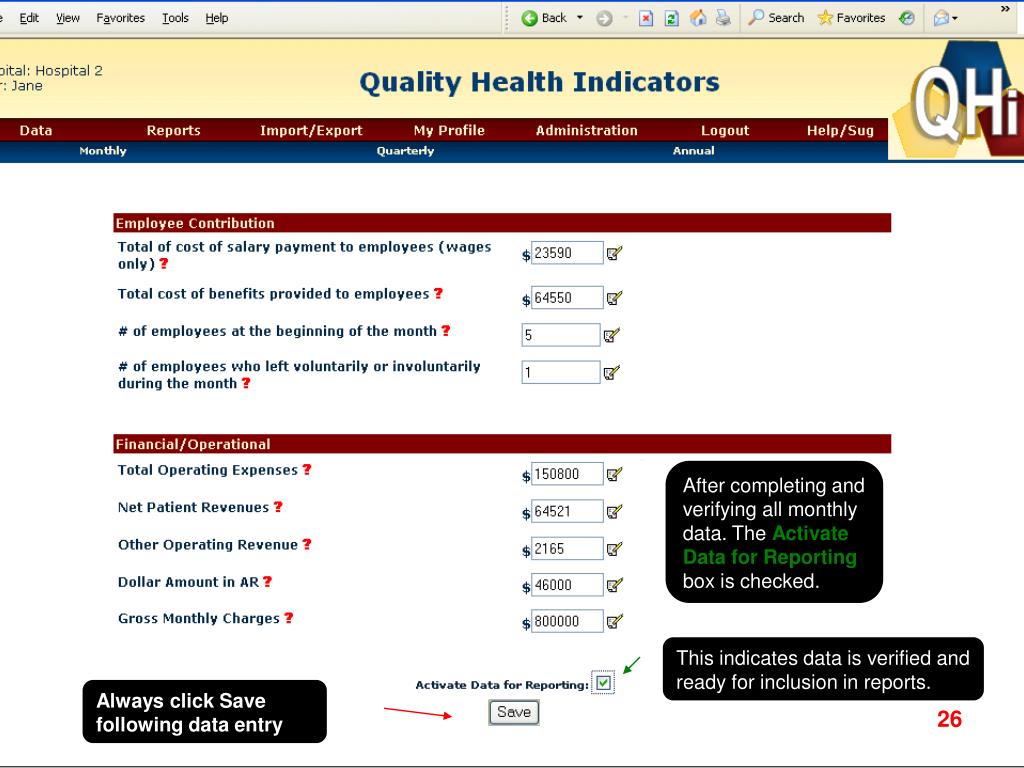Click the "Employee Contribution" section header text
The width and height of the screenshot is (1024, 768).
tap(195, 223)
